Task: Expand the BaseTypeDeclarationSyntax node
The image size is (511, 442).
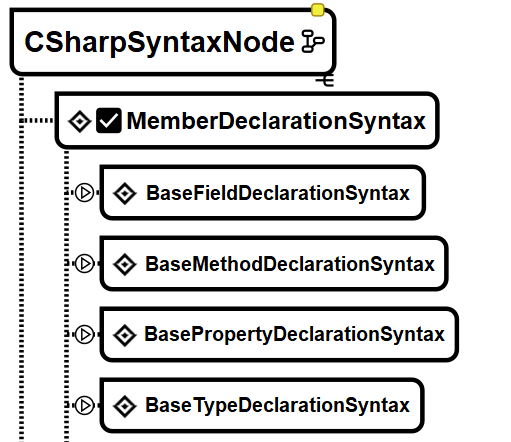Action: point(84,405)
